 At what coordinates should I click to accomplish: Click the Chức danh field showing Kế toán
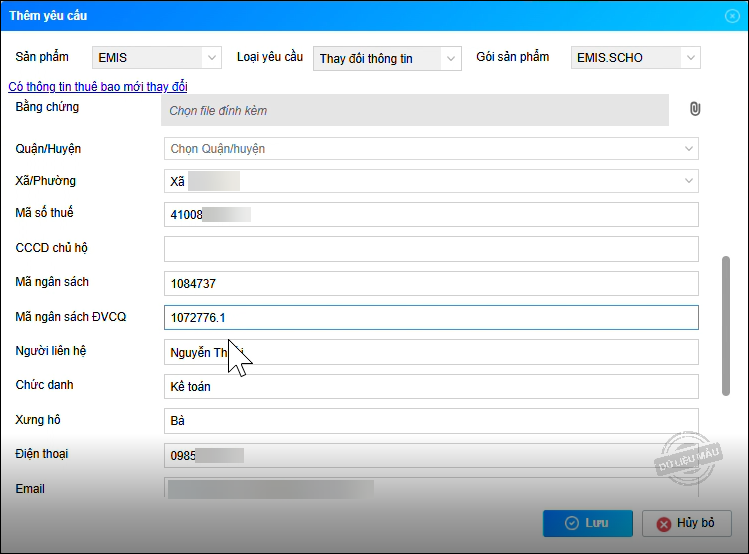(x=430, y=386)
